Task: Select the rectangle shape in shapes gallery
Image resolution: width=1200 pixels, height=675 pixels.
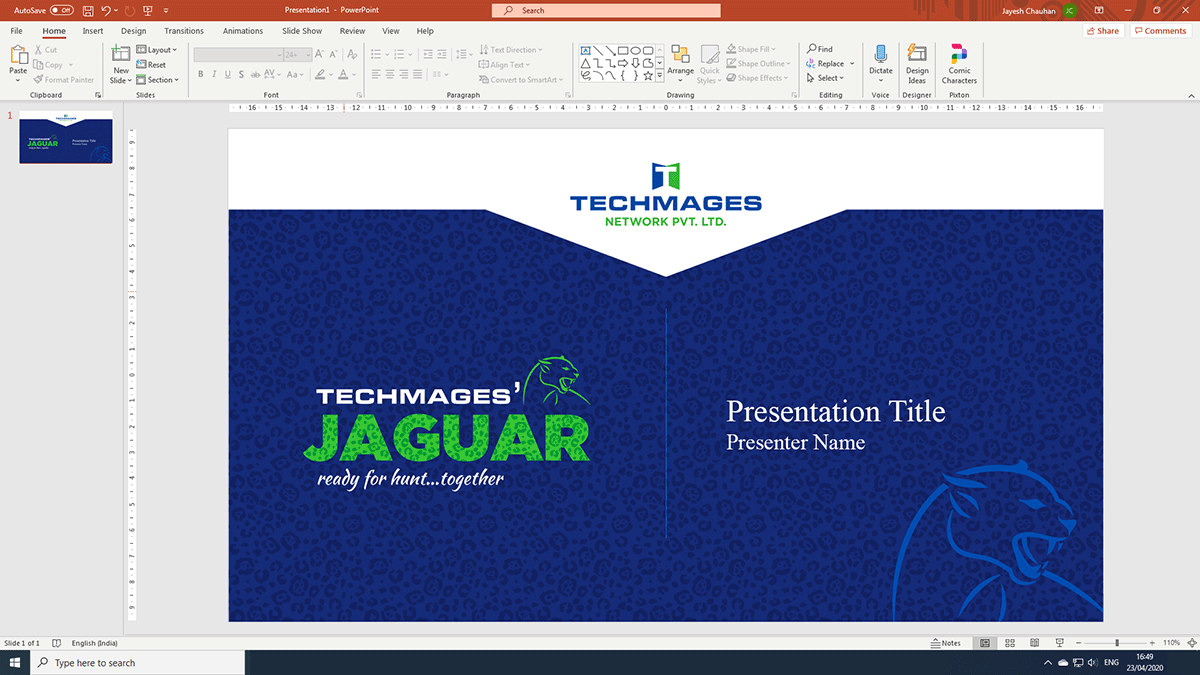Action: pyautogui.click(x=623, y=50)
